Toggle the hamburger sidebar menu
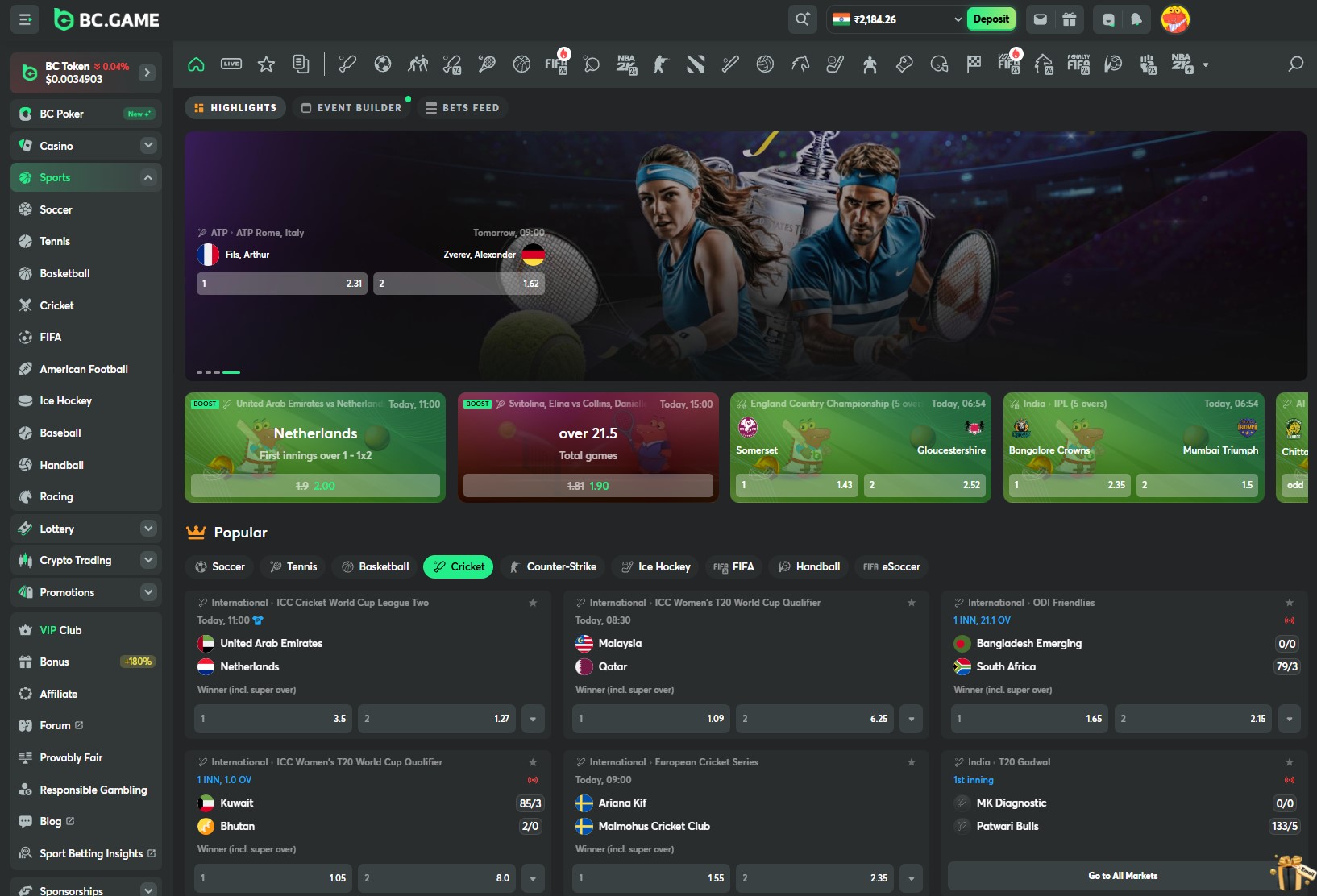 point(25,19)
